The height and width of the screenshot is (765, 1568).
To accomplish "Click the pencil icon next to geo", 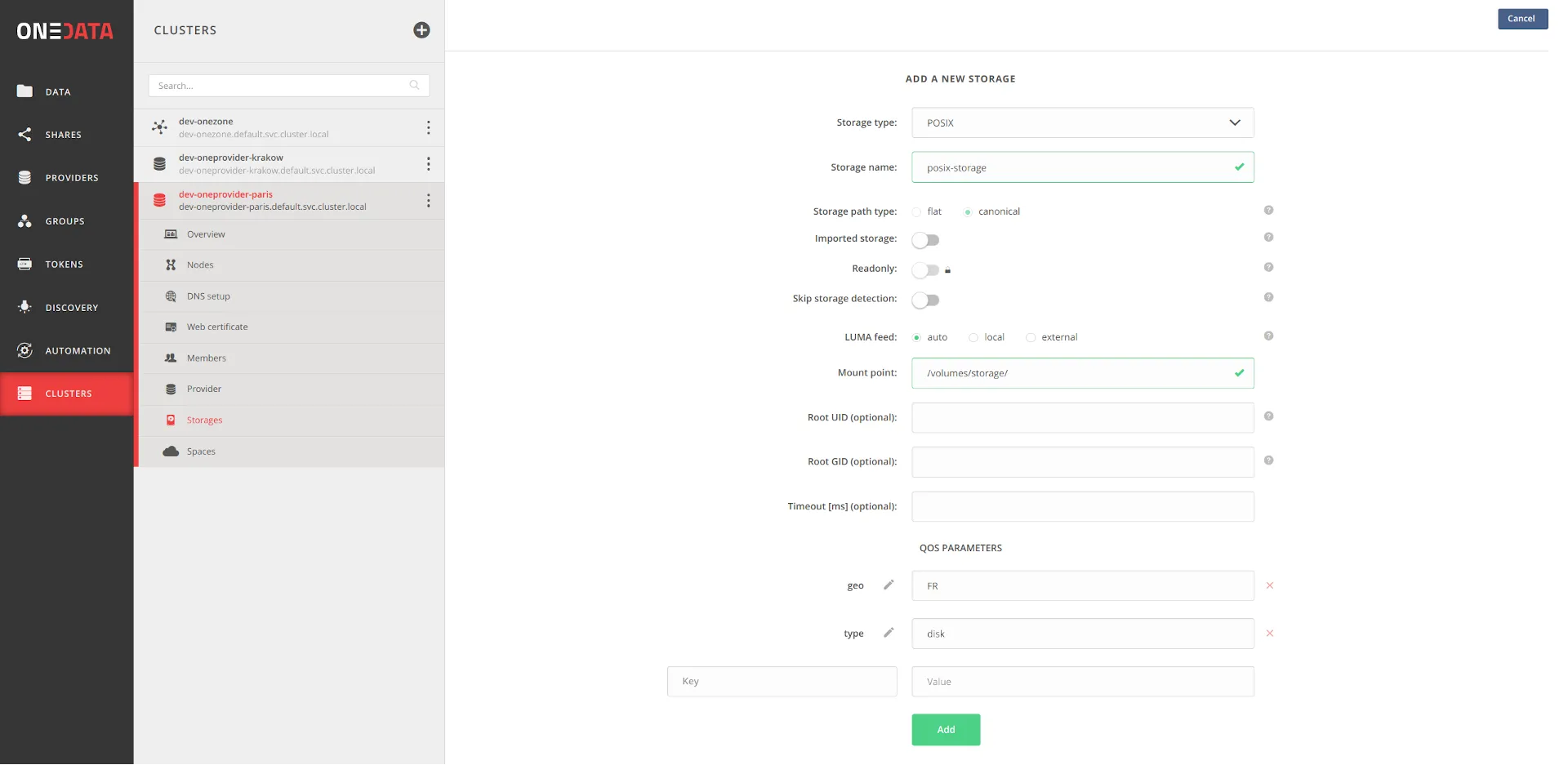I will (889, 585).
